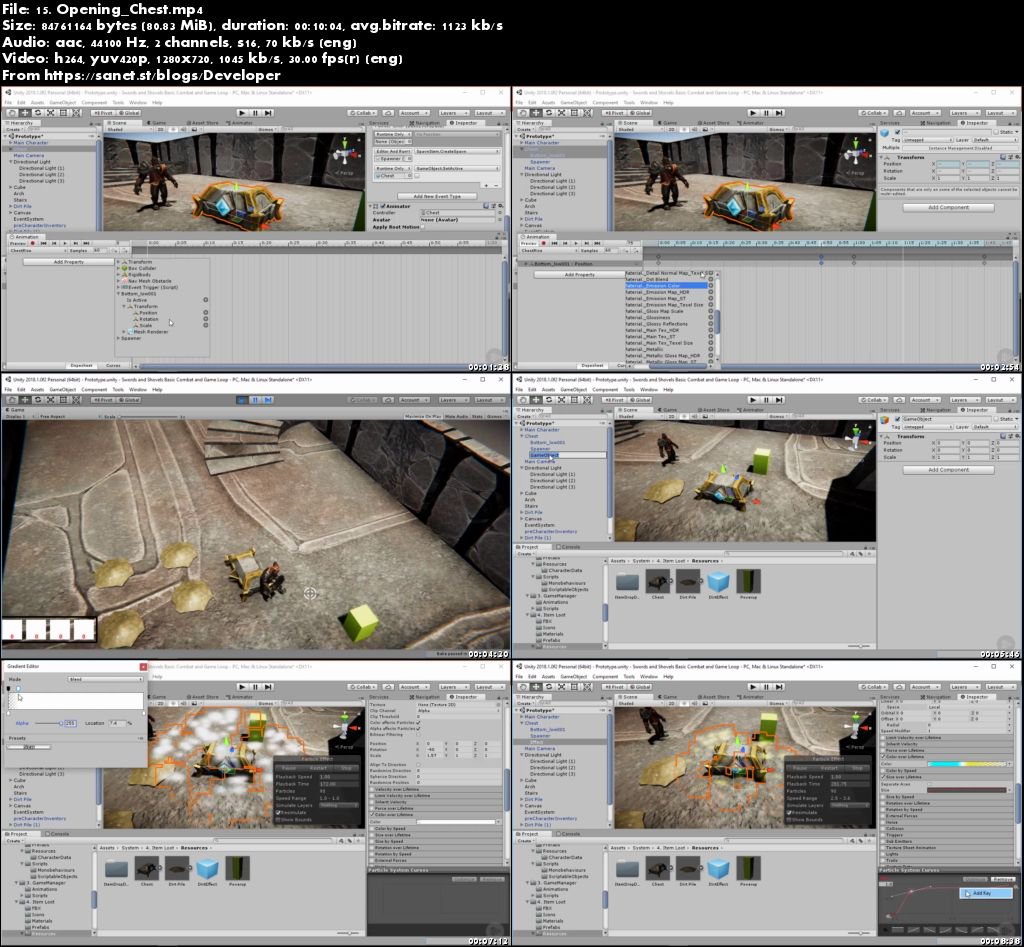Select the Rect tool in the 00:08:38 frame
Screen dimensions: 1024x947
tap(574, 686)
